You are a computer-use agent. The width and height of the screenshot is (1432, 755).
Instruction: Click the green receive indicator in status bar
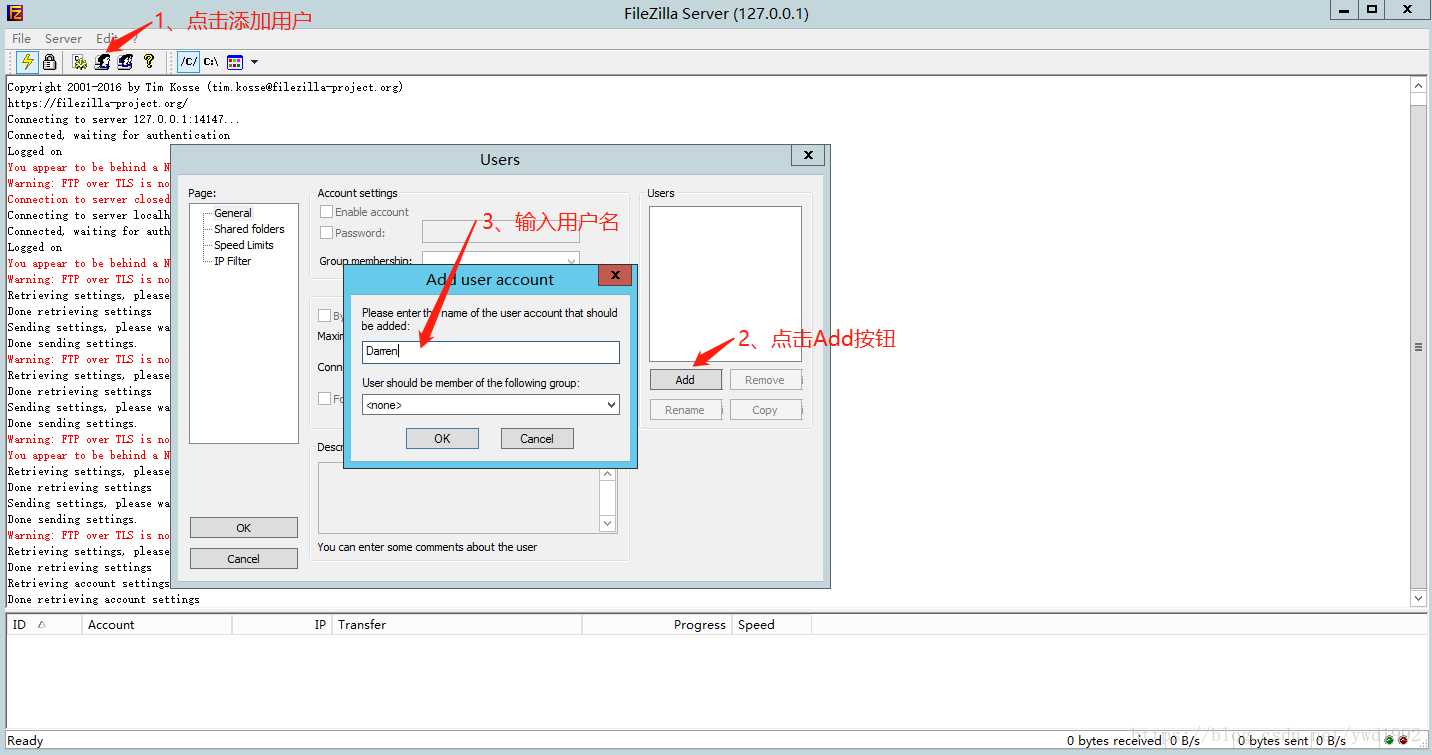coord(1390,741)
